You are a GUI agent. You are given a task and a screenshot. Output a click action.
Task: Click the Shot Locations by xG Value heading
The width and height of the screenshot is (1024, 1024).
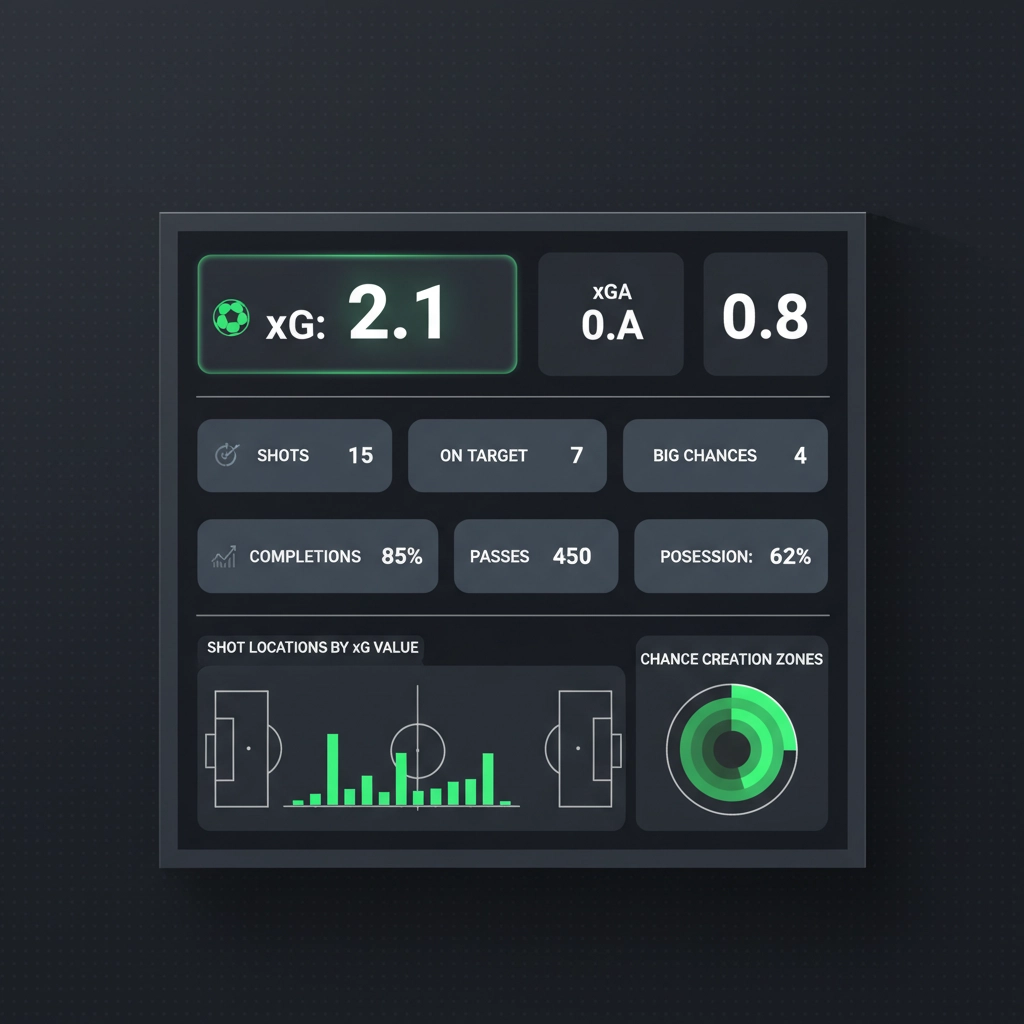click(312, 647)
